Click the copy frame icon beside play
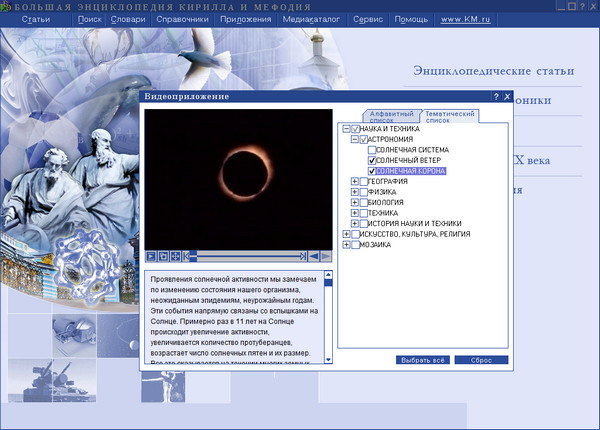The width and height of the screenshot is (600, 430). [163, 256]
